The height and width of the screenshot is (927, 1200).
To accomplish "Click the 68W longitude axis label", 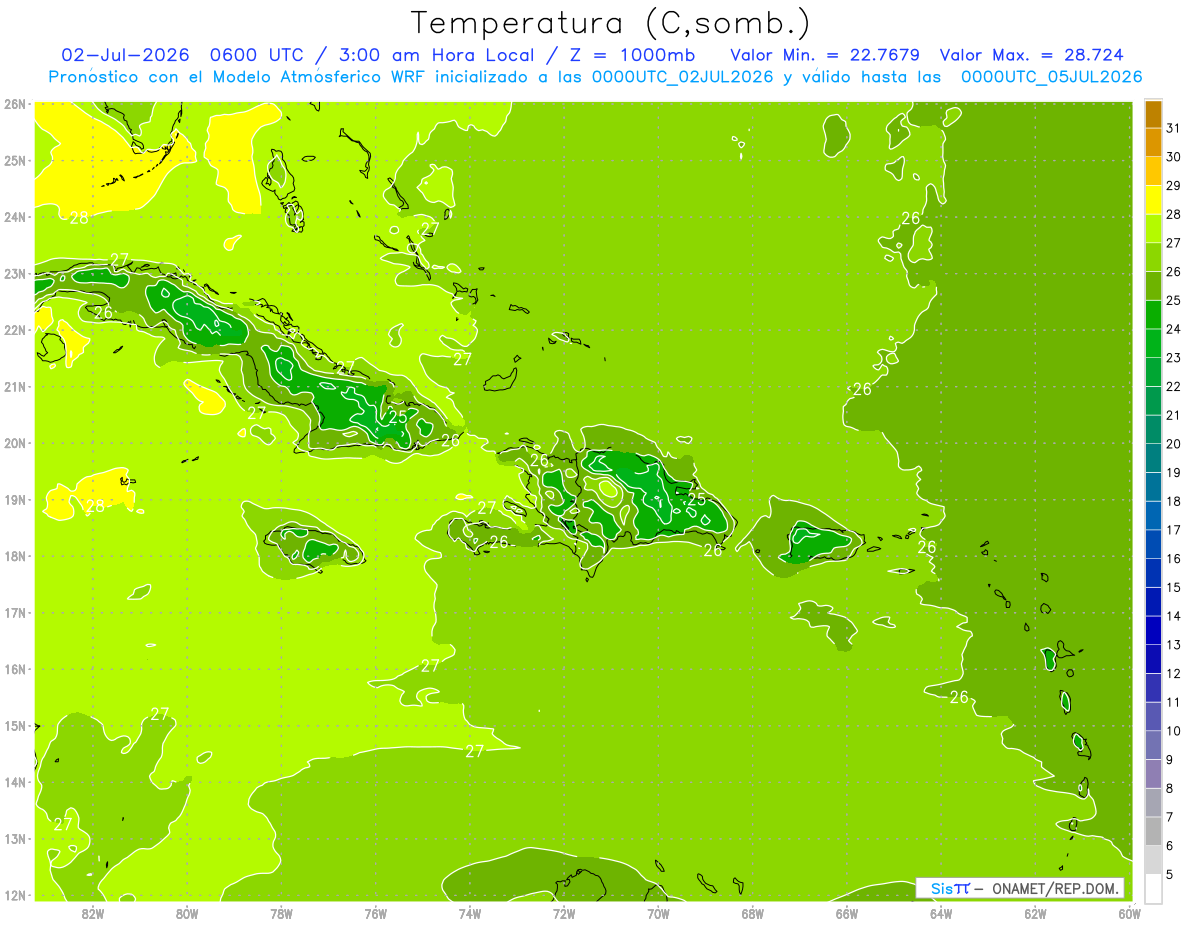I will (753, 914).
